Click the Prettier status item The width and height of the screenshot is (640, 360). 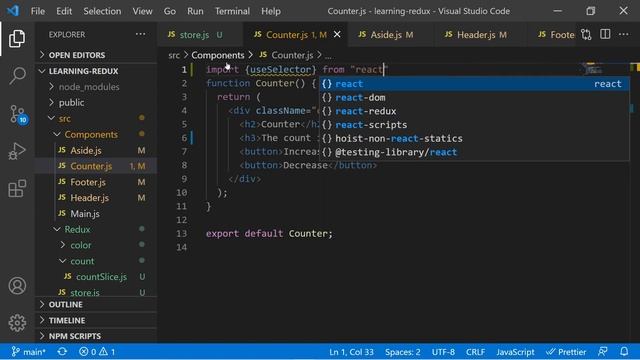pyautogui.click(x=566, y=352)
